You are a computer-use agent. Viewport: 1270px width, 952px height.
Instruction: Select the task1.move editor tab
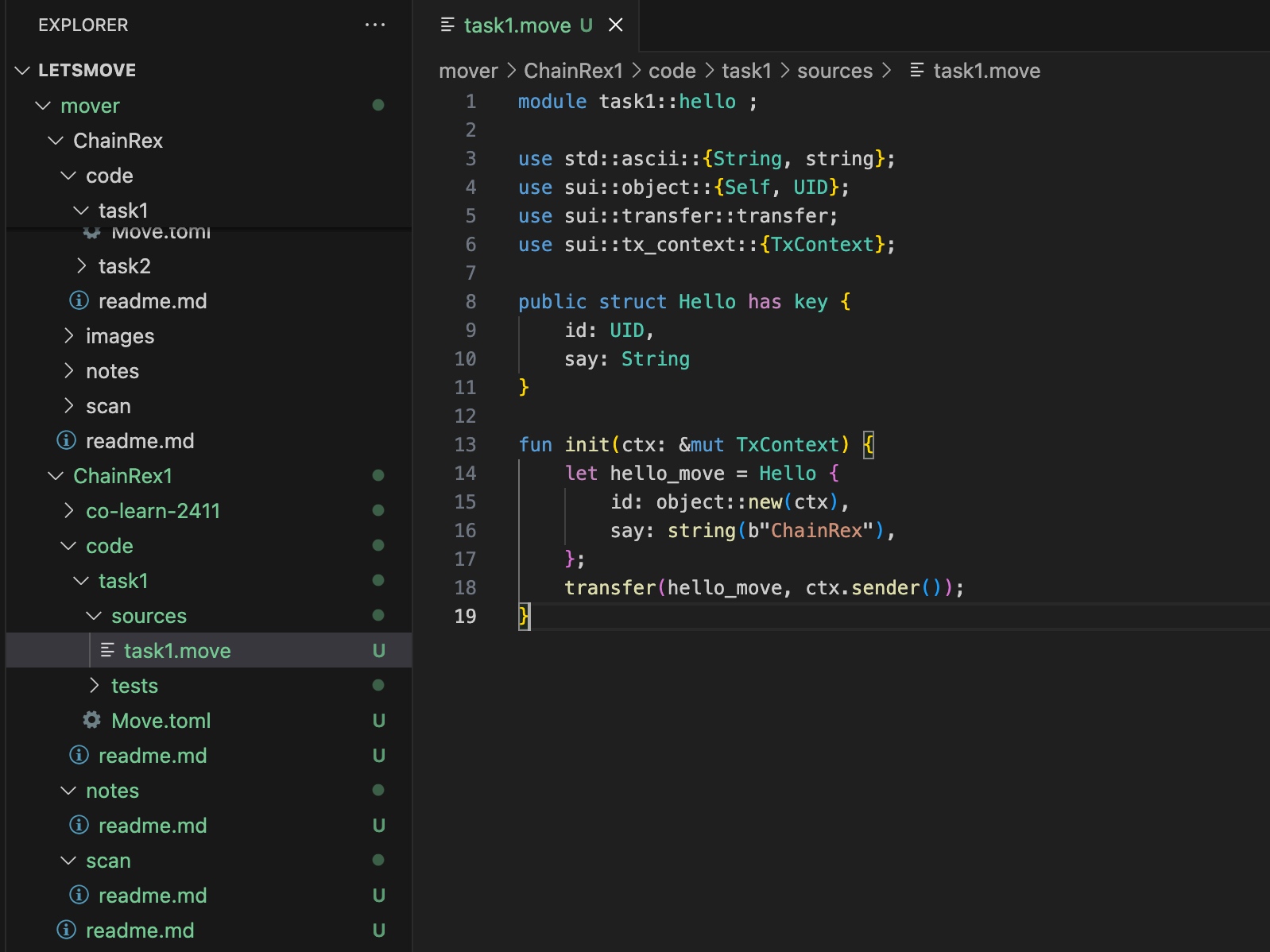528,25
